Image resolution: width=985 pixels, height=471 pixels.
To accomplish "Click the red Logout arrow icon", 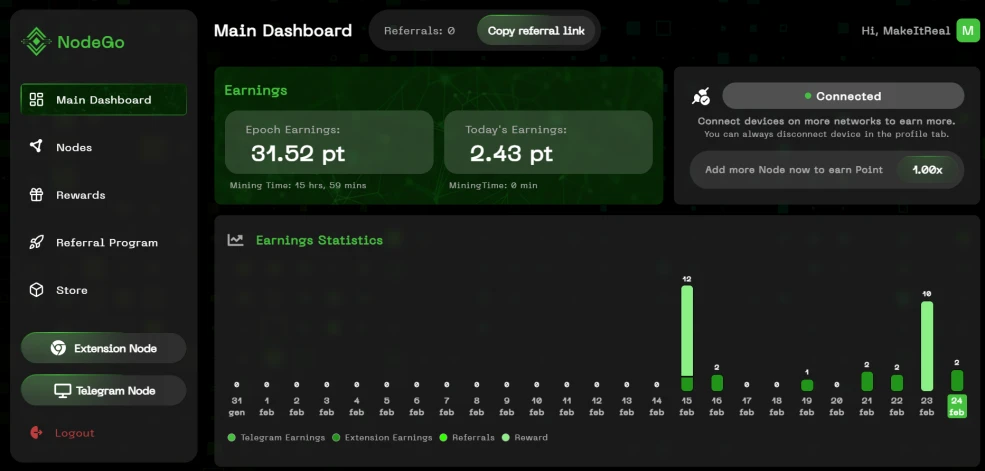I will click(36, 432).
